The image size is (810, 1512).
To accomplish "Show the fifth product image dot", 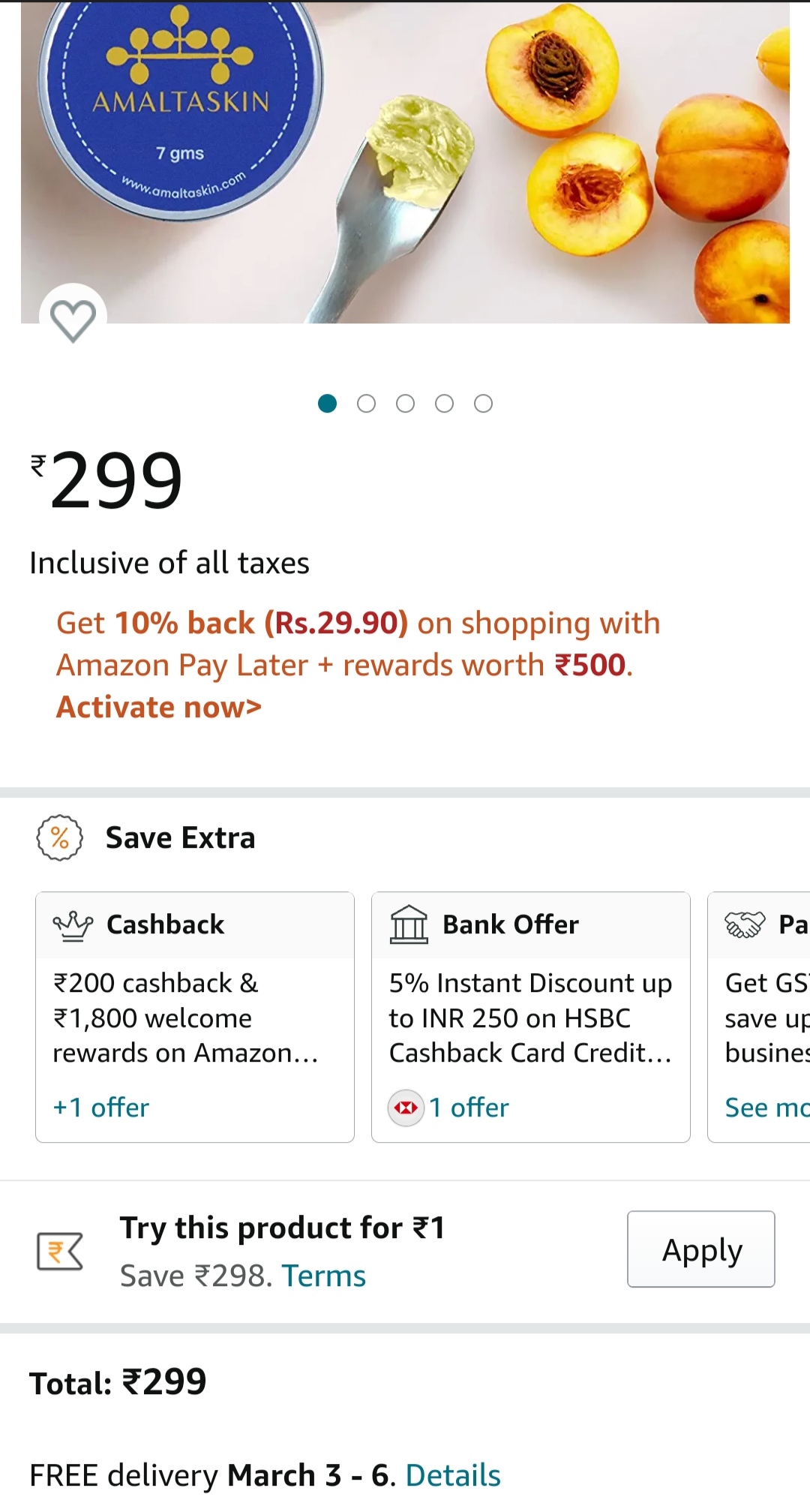I will (x=483, y=404).
